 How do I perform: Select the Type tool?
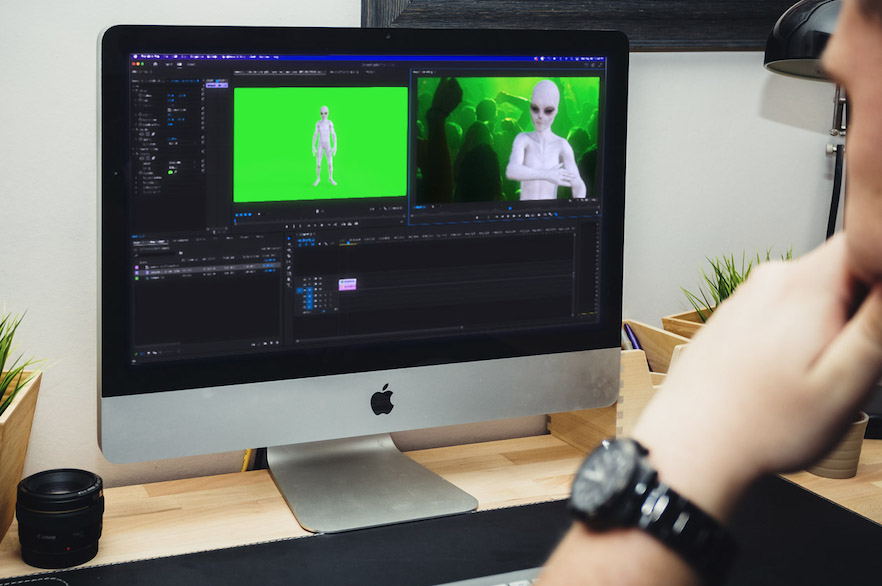click(x=289, y=285)
